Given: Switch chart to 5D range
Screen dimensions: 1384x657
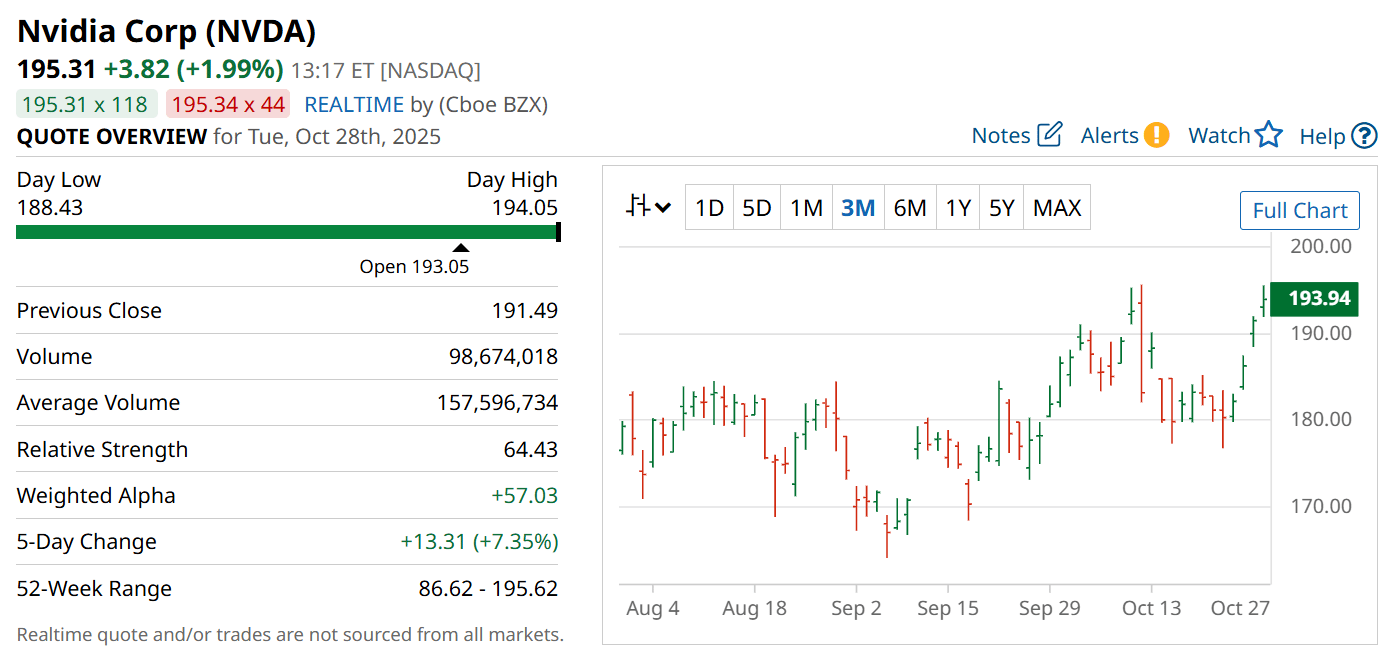Looking at the screenshot, I should (x=757, y=208).
